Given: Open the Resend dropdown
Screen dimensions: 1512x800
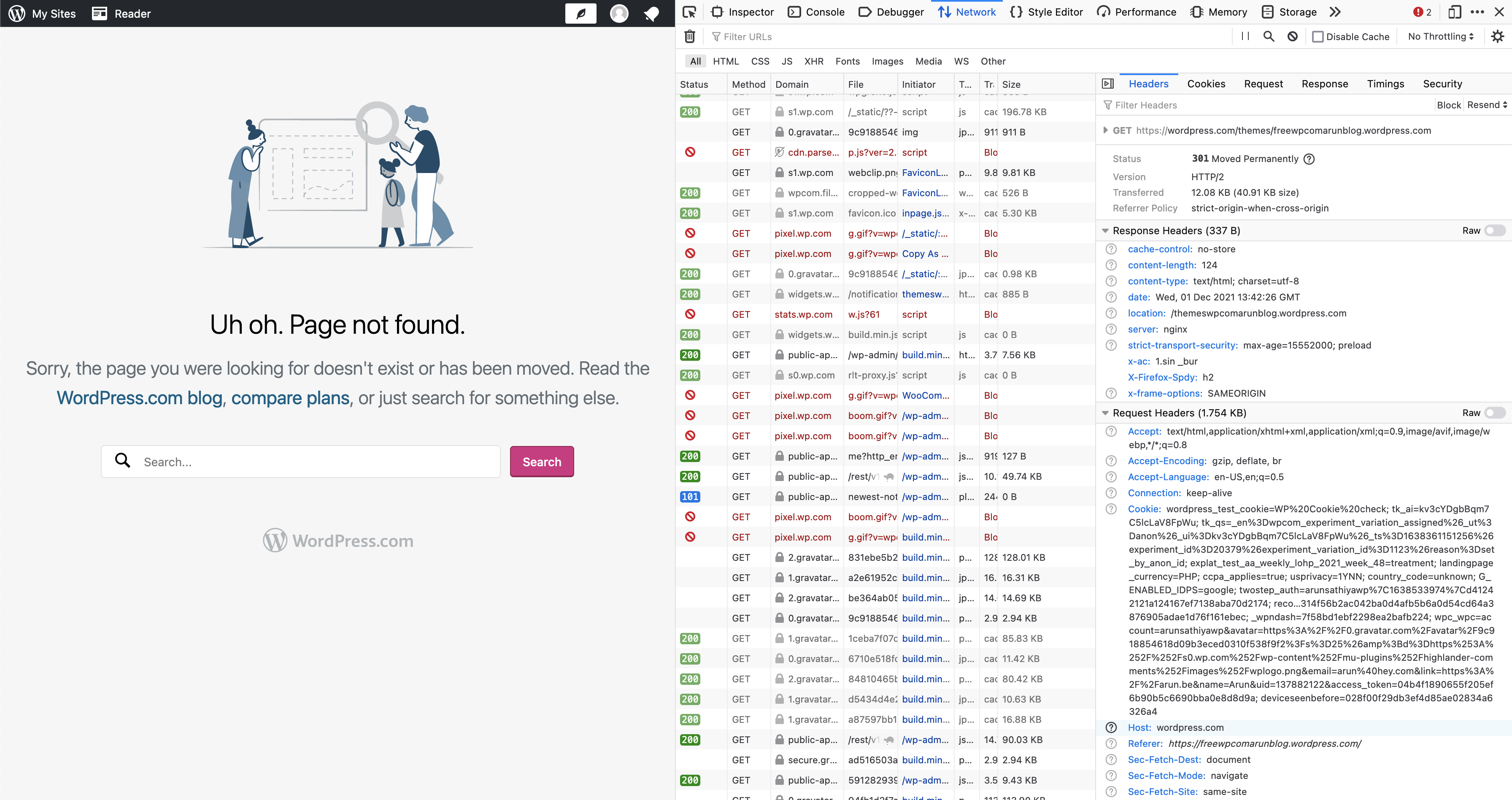Looking at the screenshot, I should 1487,105.
